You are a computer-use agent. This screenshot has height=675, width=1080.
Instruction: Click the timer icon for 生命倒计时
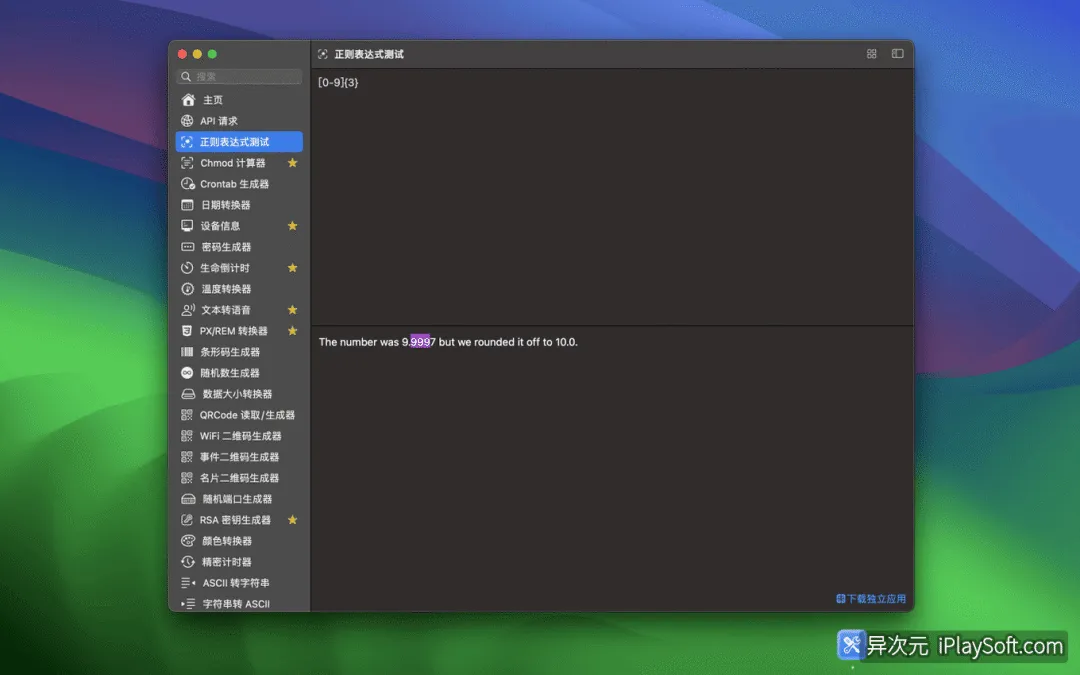pos(187,268)
